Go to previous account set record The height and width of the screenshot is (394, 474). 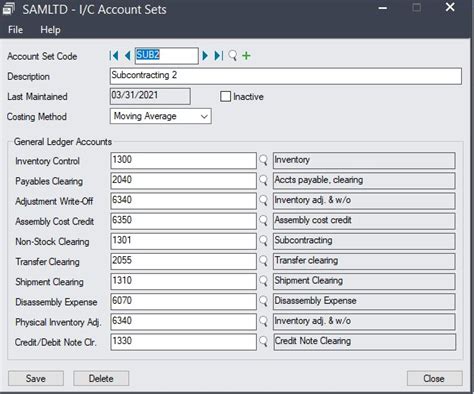[x=127, y=56]
